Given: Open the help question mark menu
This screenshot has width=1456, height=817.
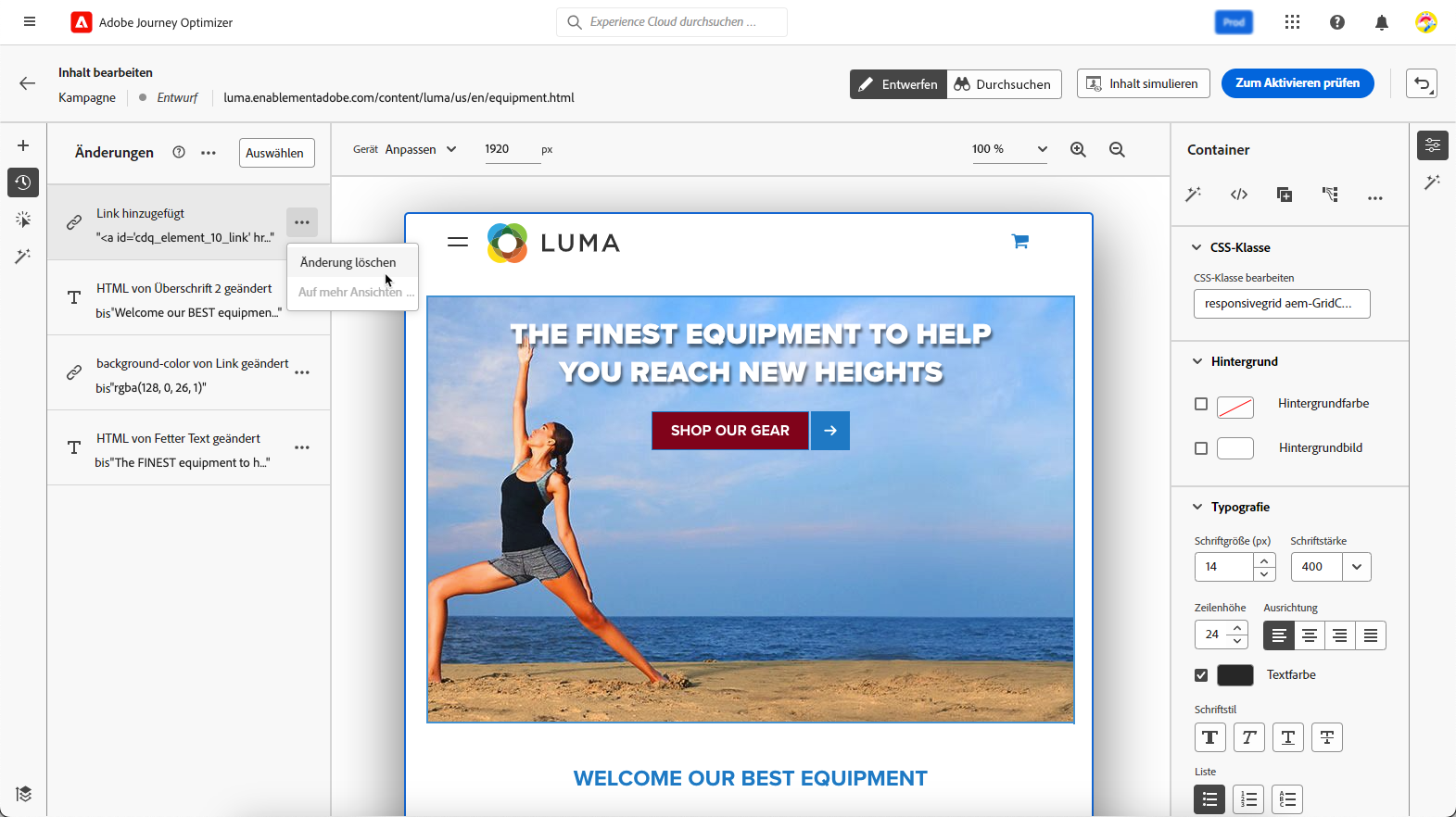Looking at the screenshot, I should click(1337, 22).
